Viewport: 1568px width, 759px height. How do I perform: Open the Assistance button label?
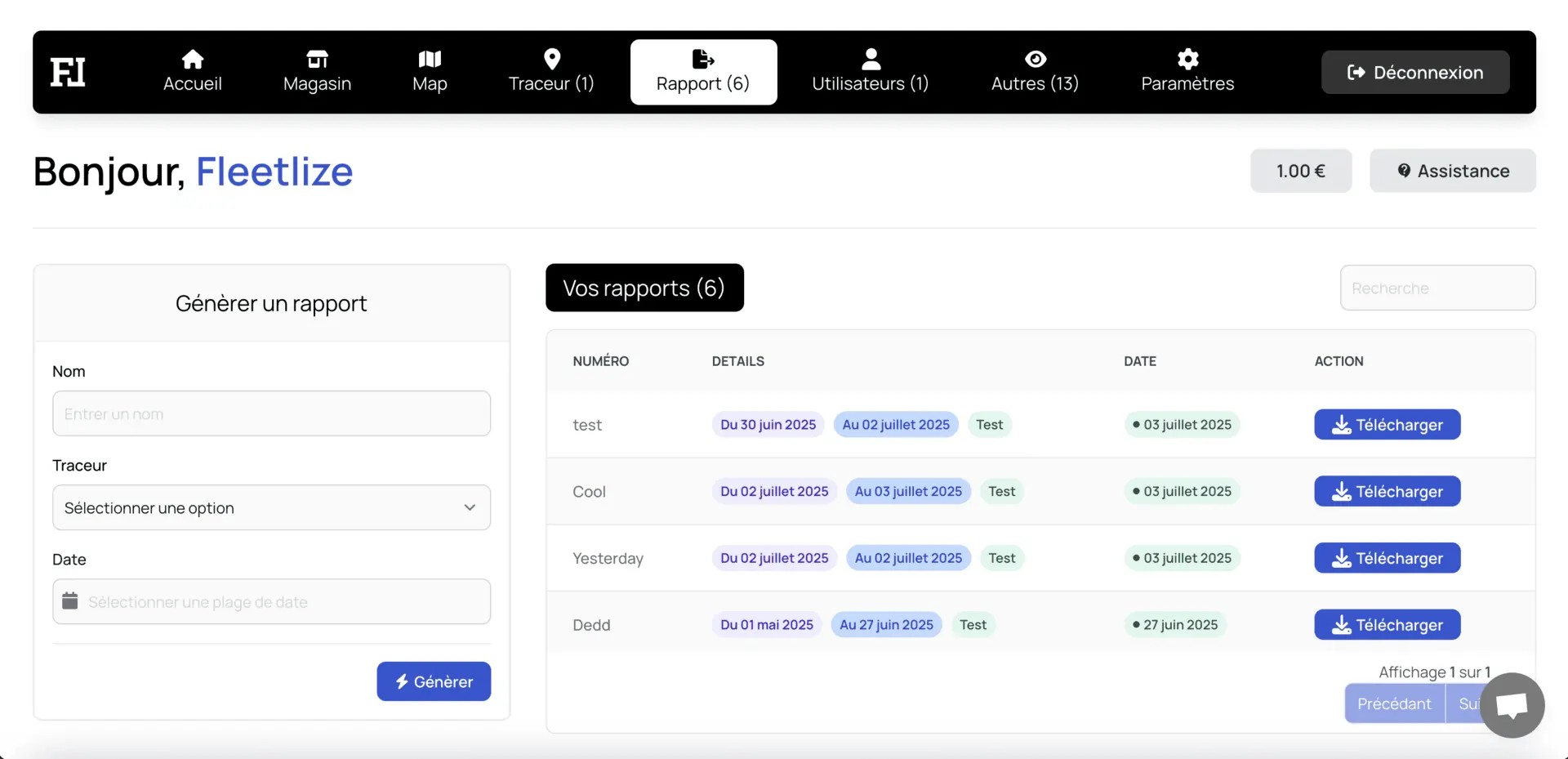[x=1463, y=171]
